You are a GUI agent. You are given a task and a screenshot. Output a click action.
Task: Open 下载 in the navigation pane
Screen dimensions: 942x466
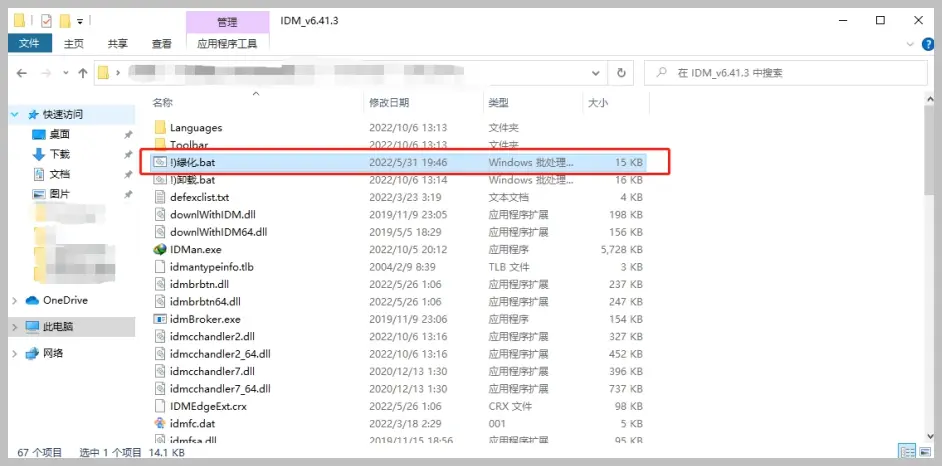tap(59, 154)
